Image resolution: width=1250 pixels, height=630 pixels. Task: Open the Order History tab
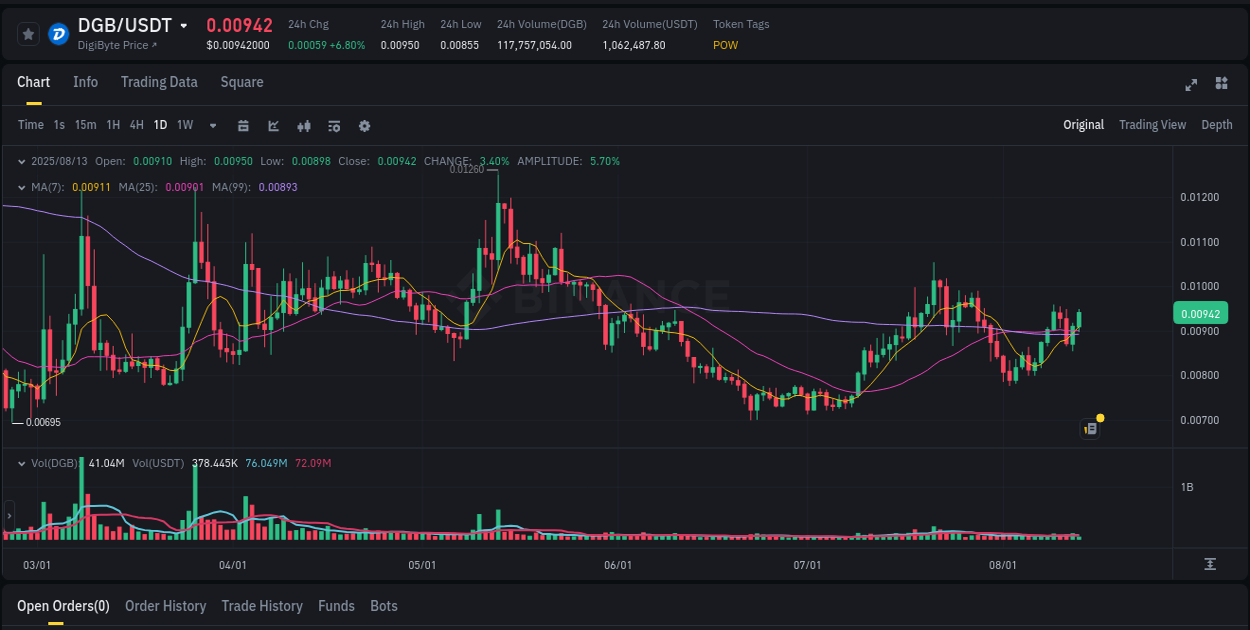tap(166, 606)
